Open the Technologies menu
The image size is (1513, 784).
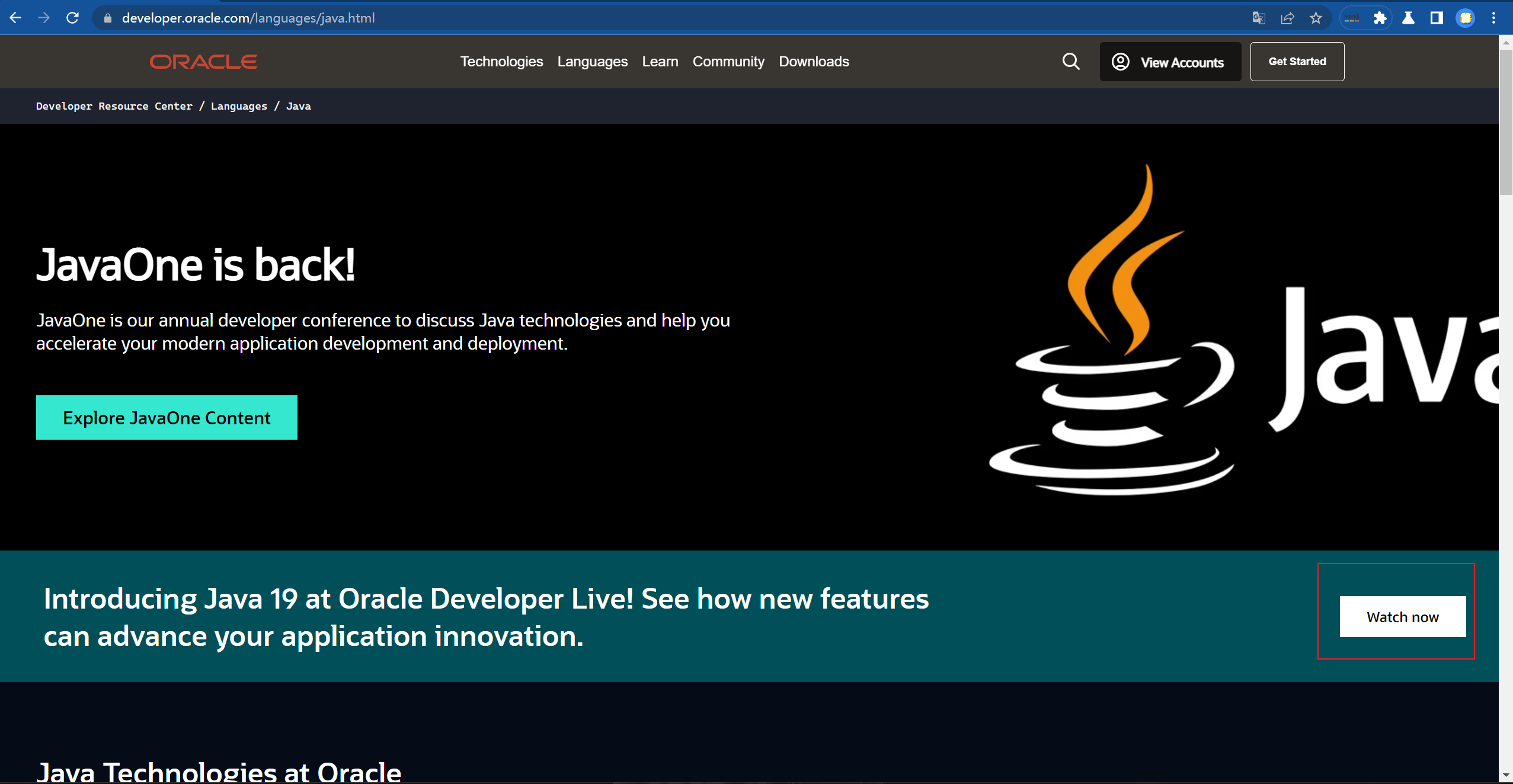[501, 62]
